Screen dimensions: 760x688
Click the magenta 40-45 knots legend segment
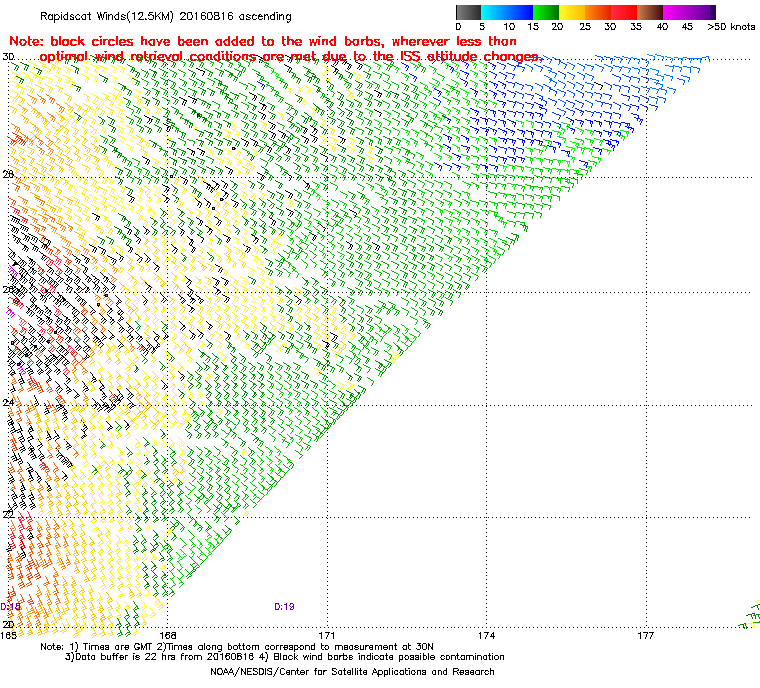tap(676, 12)
